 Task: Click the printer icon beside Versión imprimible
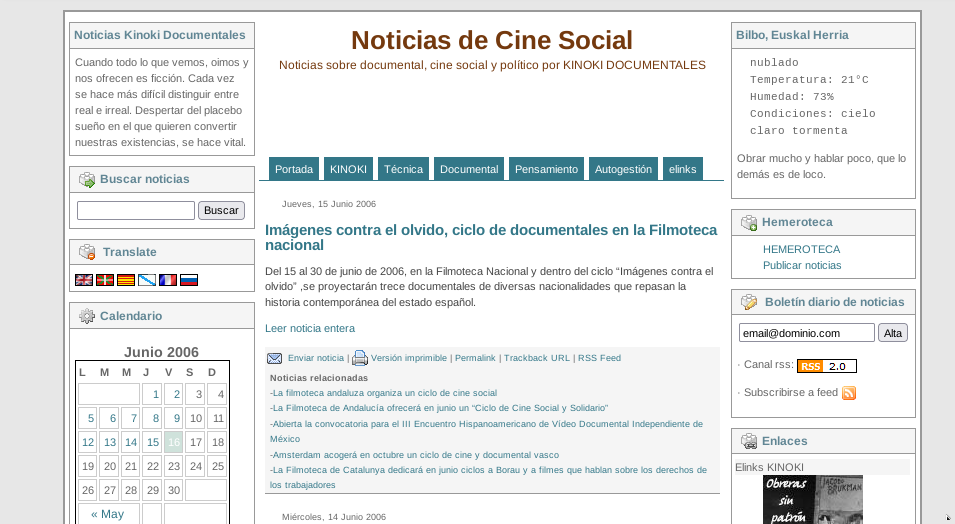point(360,358)
